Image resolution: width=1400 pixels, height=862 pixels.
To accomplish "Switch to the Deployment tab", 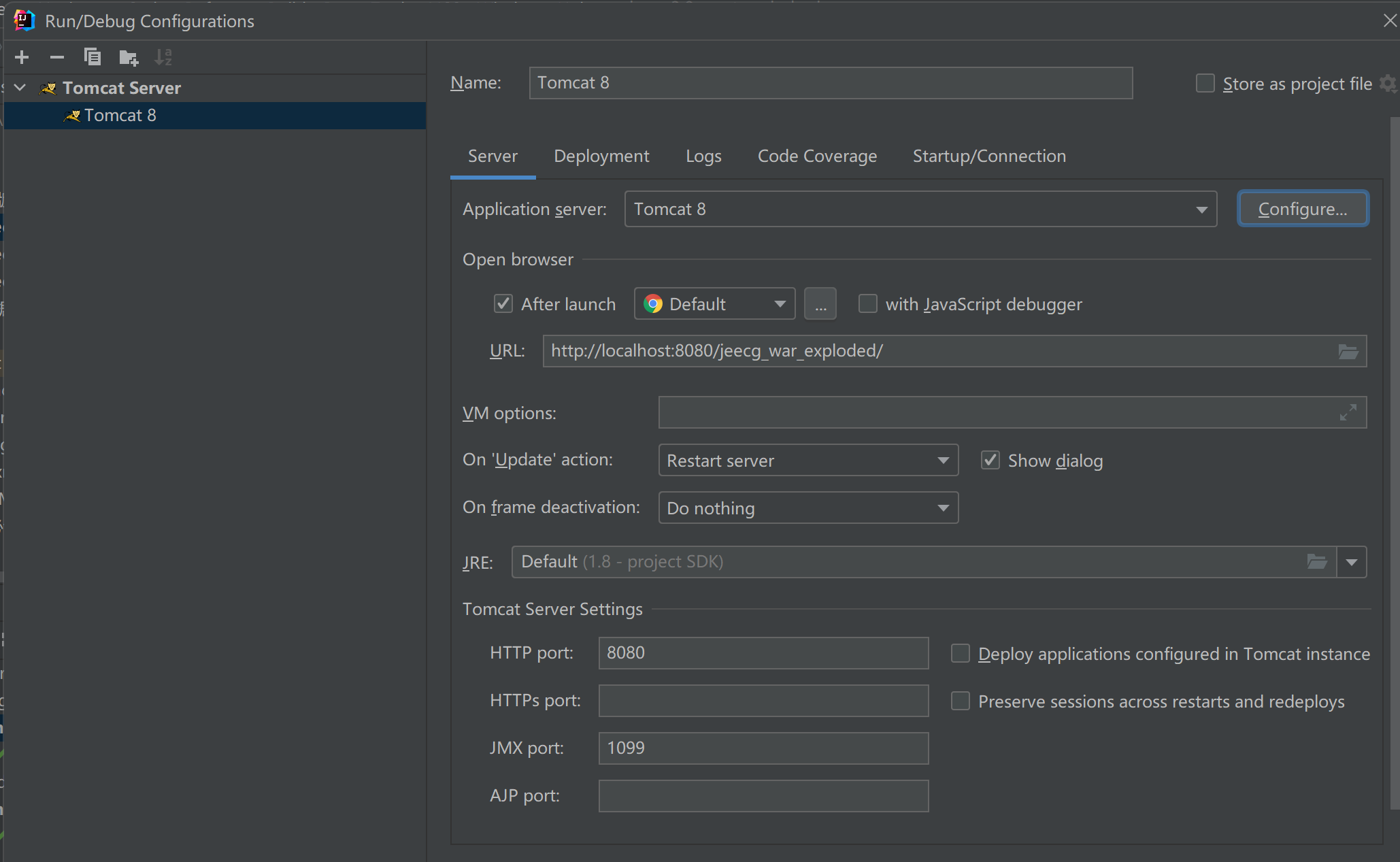I will tap(601, 156).
